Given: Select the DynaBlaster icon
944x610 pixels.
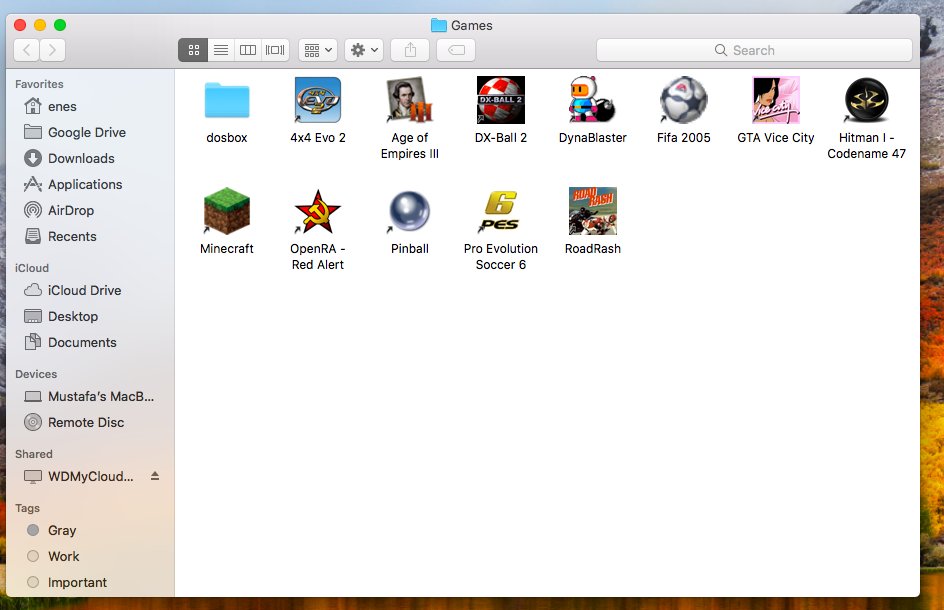Looking at the screenshot, I should point(592,100).
